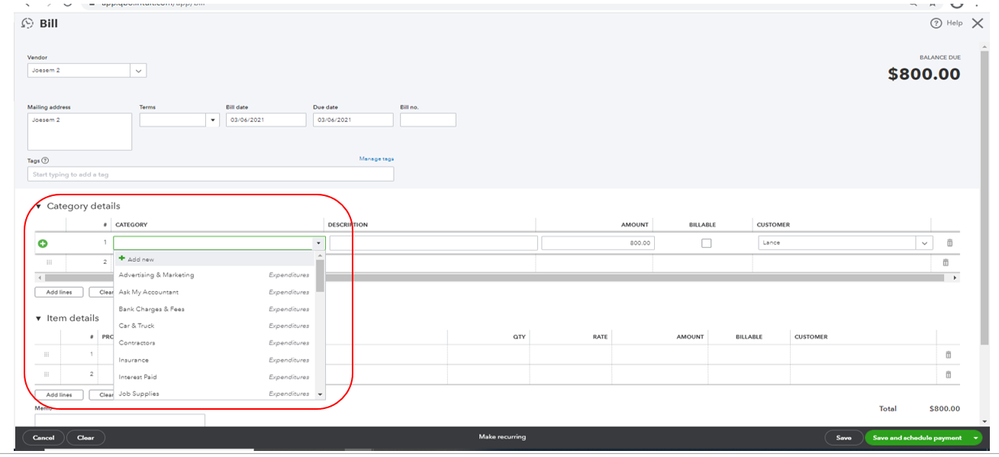The width and height of the screenshot is (999, 457).
Task: Delete category line 1 with trash icon
Action: coord(949,243)
